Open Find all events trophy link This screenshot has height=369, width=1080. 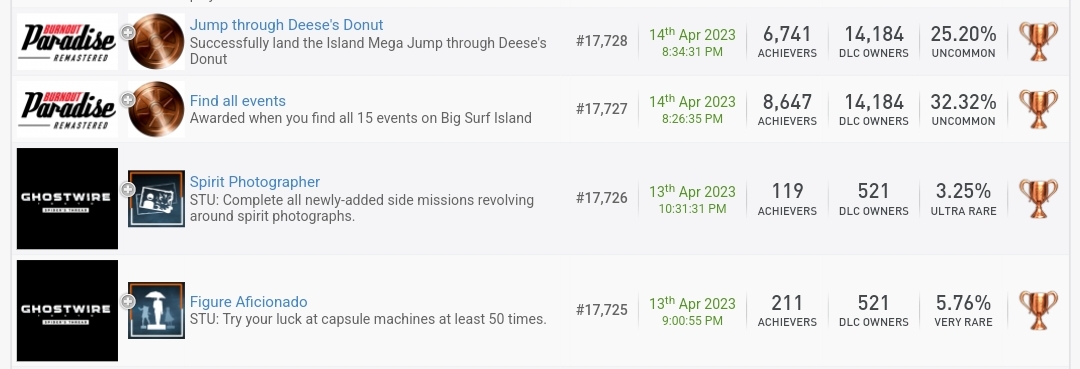click(x=238, y=101)
